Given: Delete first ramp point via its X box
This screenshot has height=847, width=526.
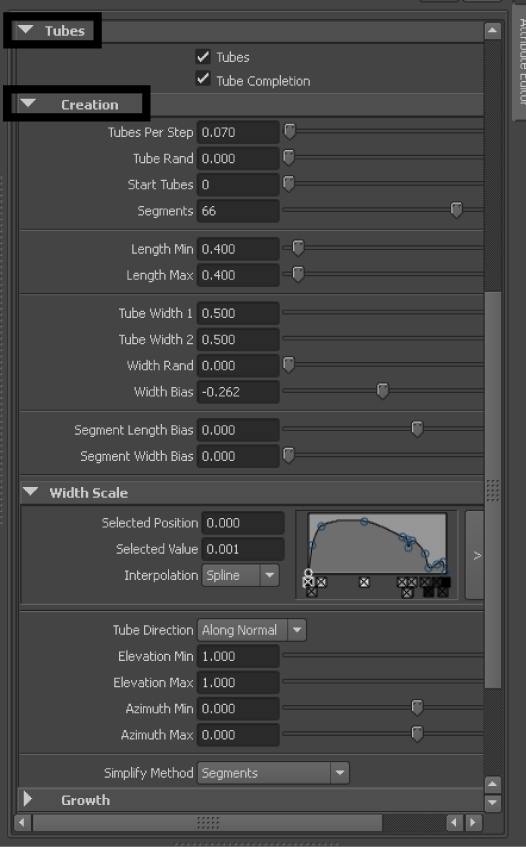Looking at the screenshot, I should click(x=308, y=582).
